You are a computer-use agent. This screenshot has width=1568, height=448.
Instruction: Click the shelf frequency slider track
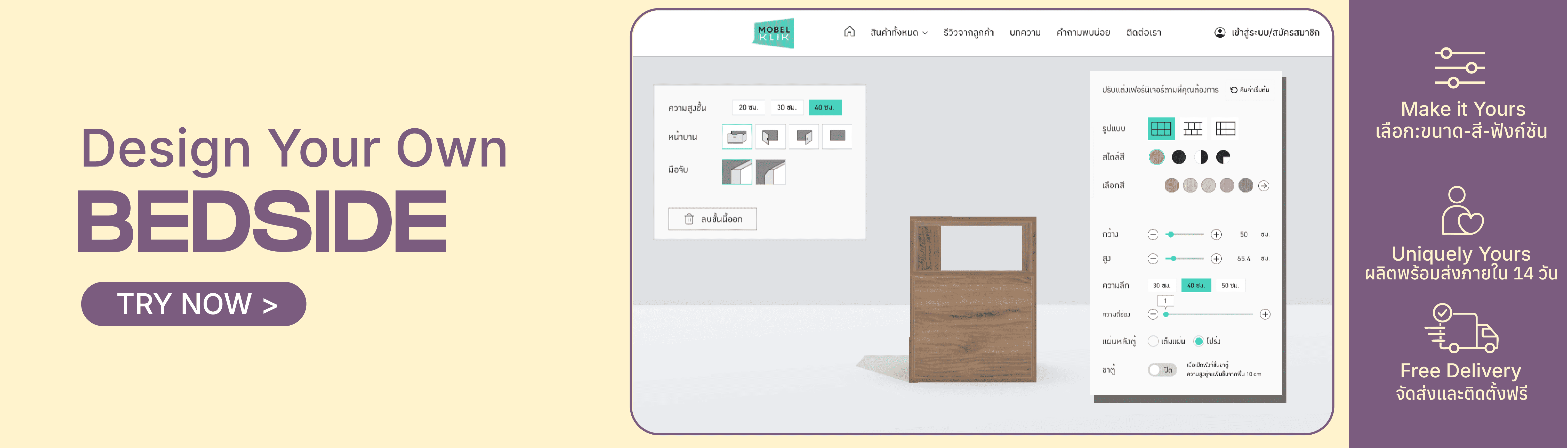pyautogui.click(x=1209, y=314)
